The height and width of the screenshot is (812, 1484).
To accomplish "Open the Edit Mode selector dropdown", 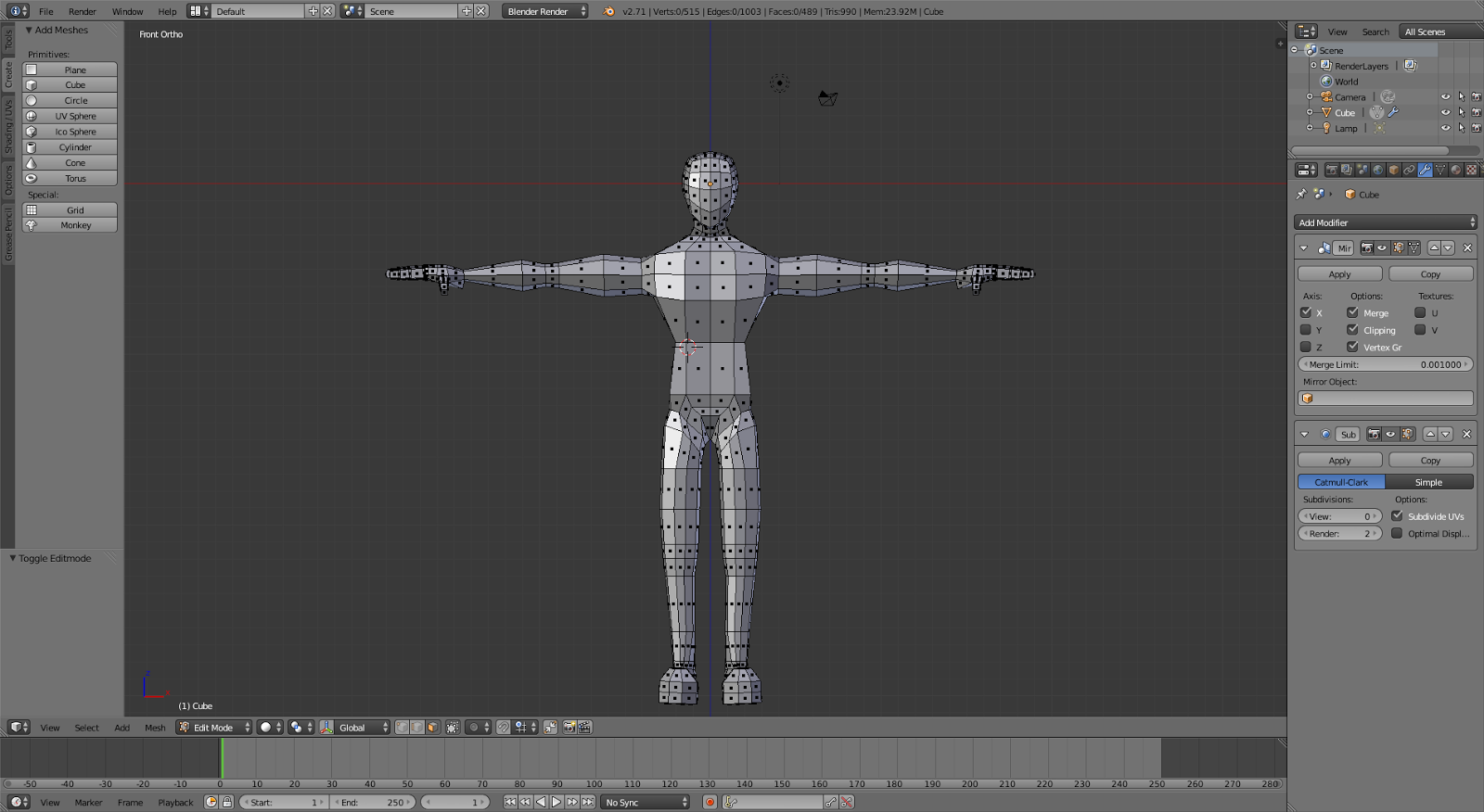I will coord(215,728).
